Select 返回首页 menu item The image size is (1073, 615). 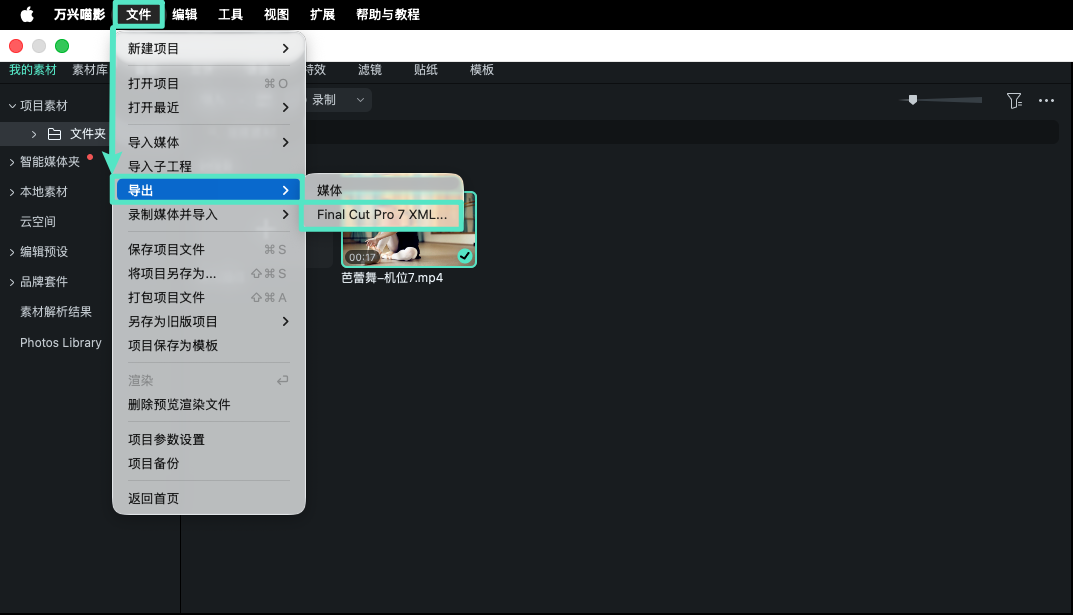pos(209,499)
